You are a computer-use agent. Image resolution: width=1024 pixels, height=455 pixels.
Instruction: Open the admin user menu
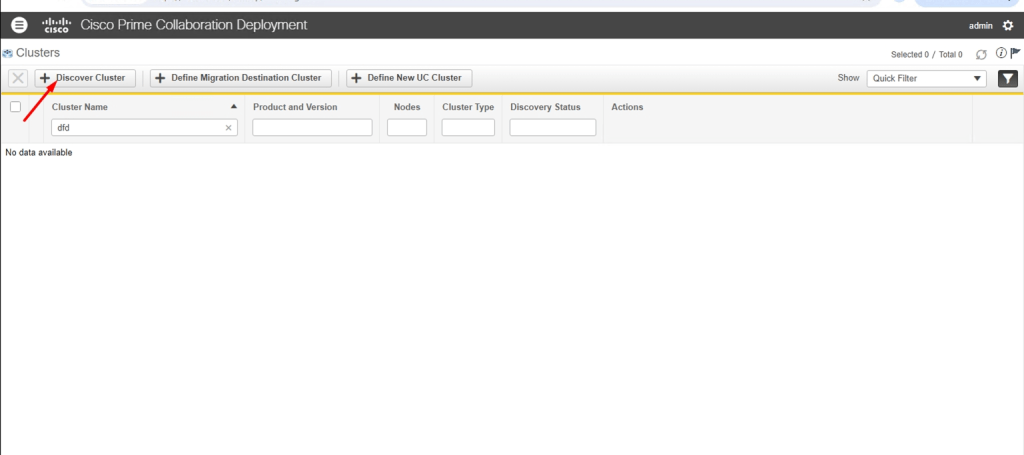click(981, 26)
